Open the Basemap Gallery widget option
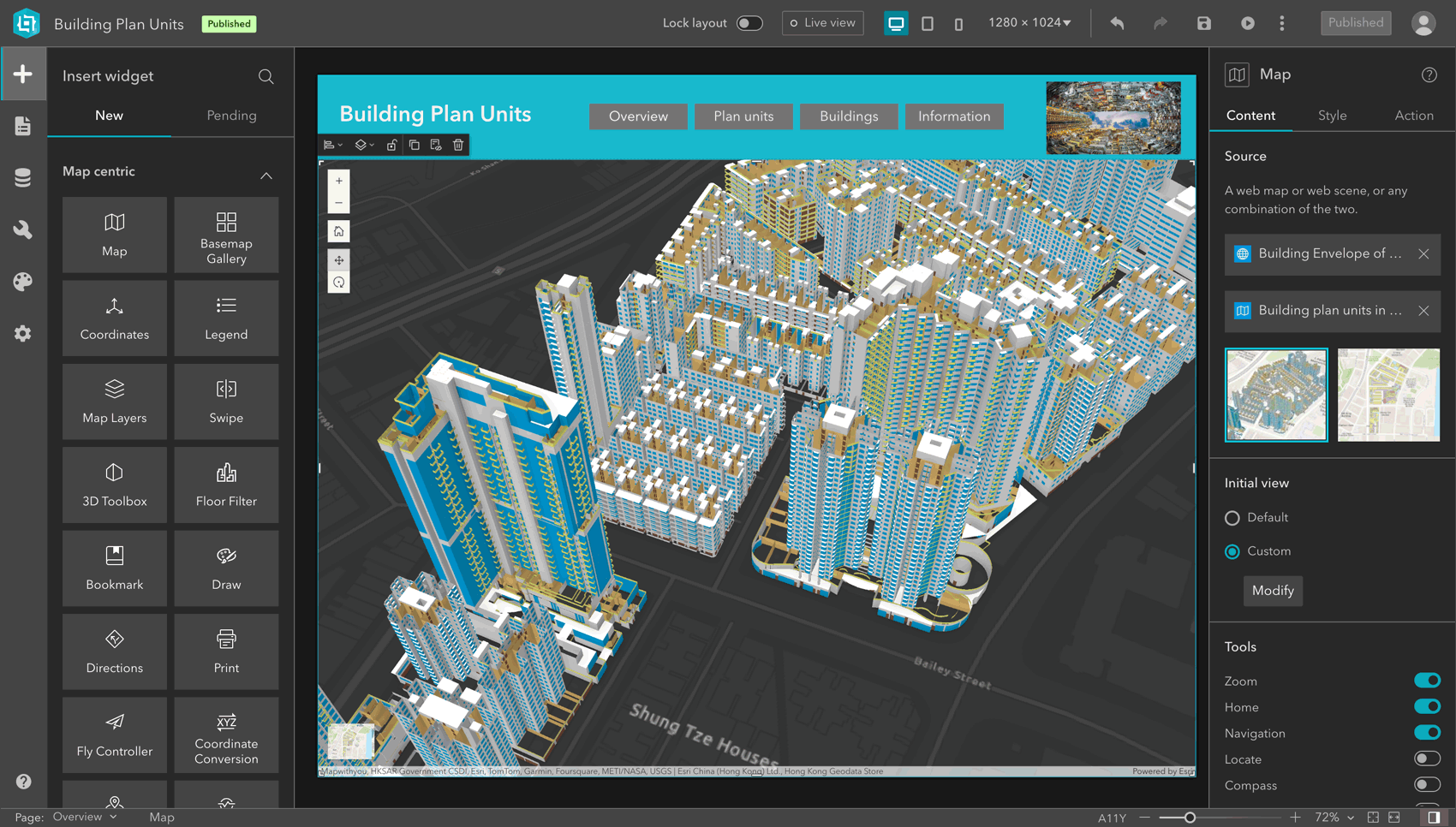 (226, 235)
